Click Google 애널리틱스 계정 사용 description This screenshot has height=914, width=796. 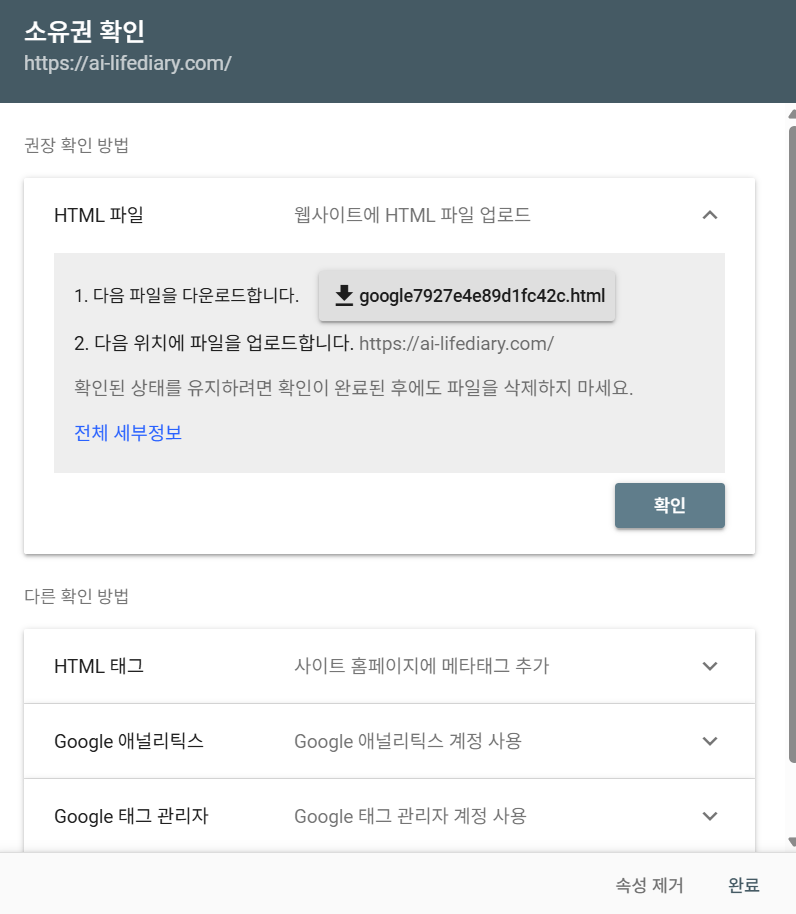tap(408, 741)
